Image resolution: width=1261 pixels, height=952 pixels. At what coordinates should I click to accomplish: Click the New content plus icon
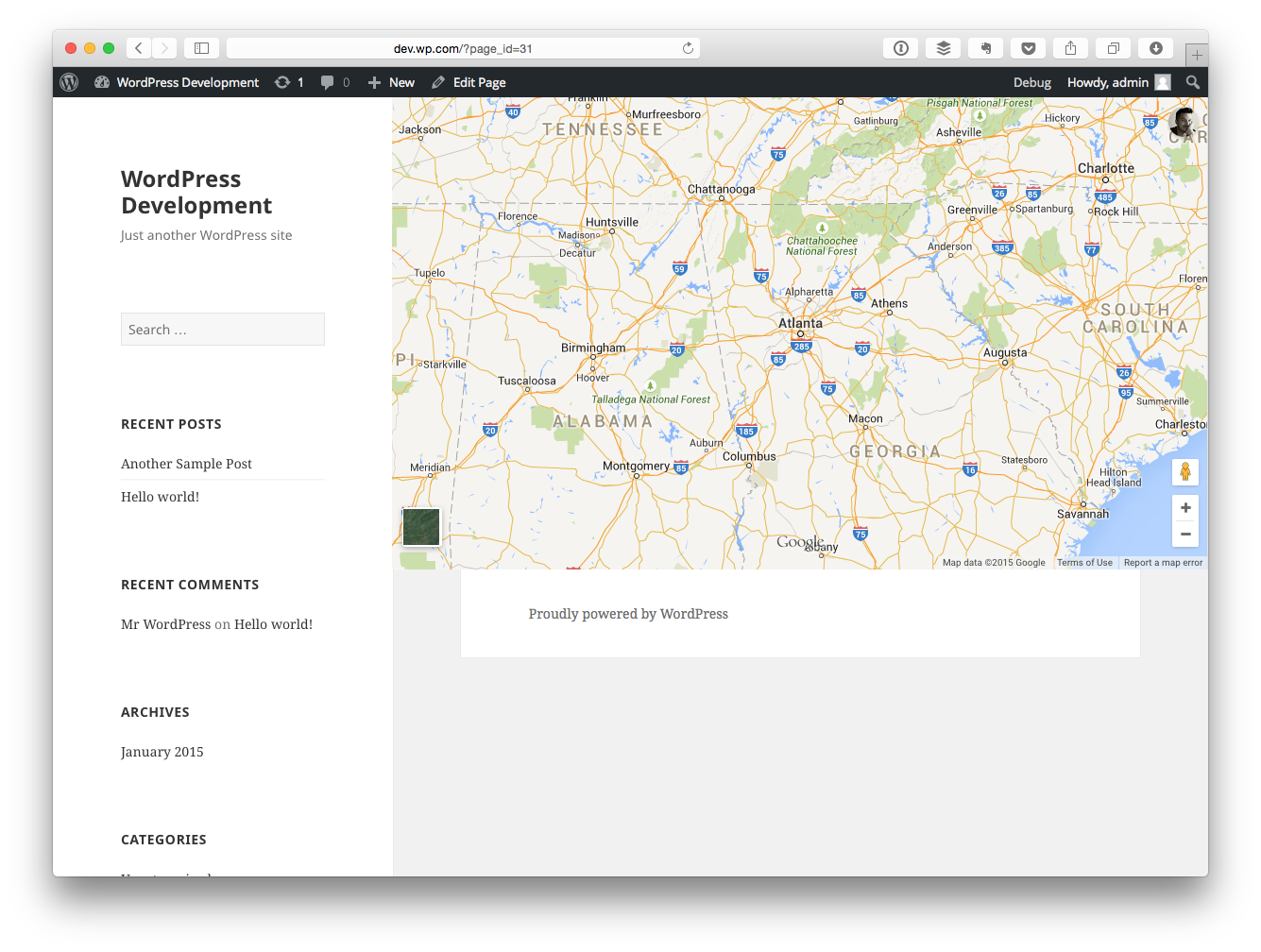pyautogui.click(x=376, y=82)
